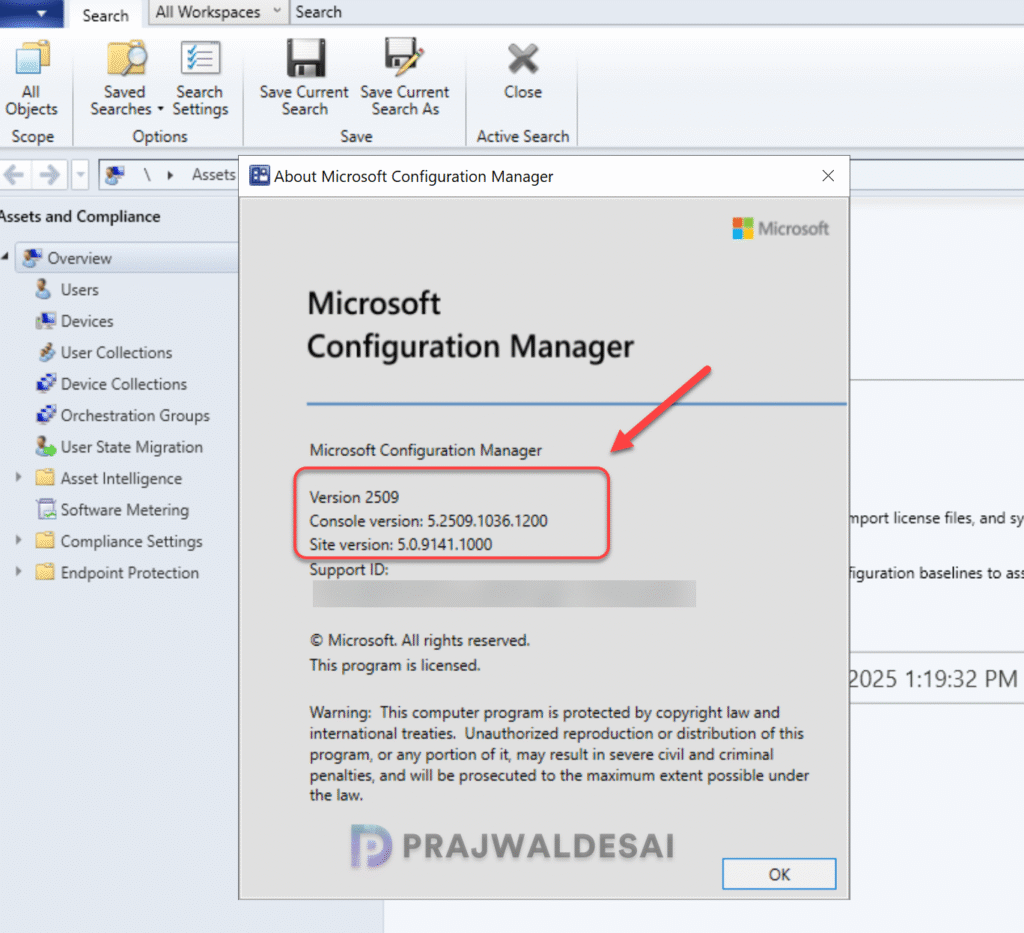The height and width of the screenshot is (933, 1024).
Task: Select the Devices tree label
Action: (x=87, y=321)
